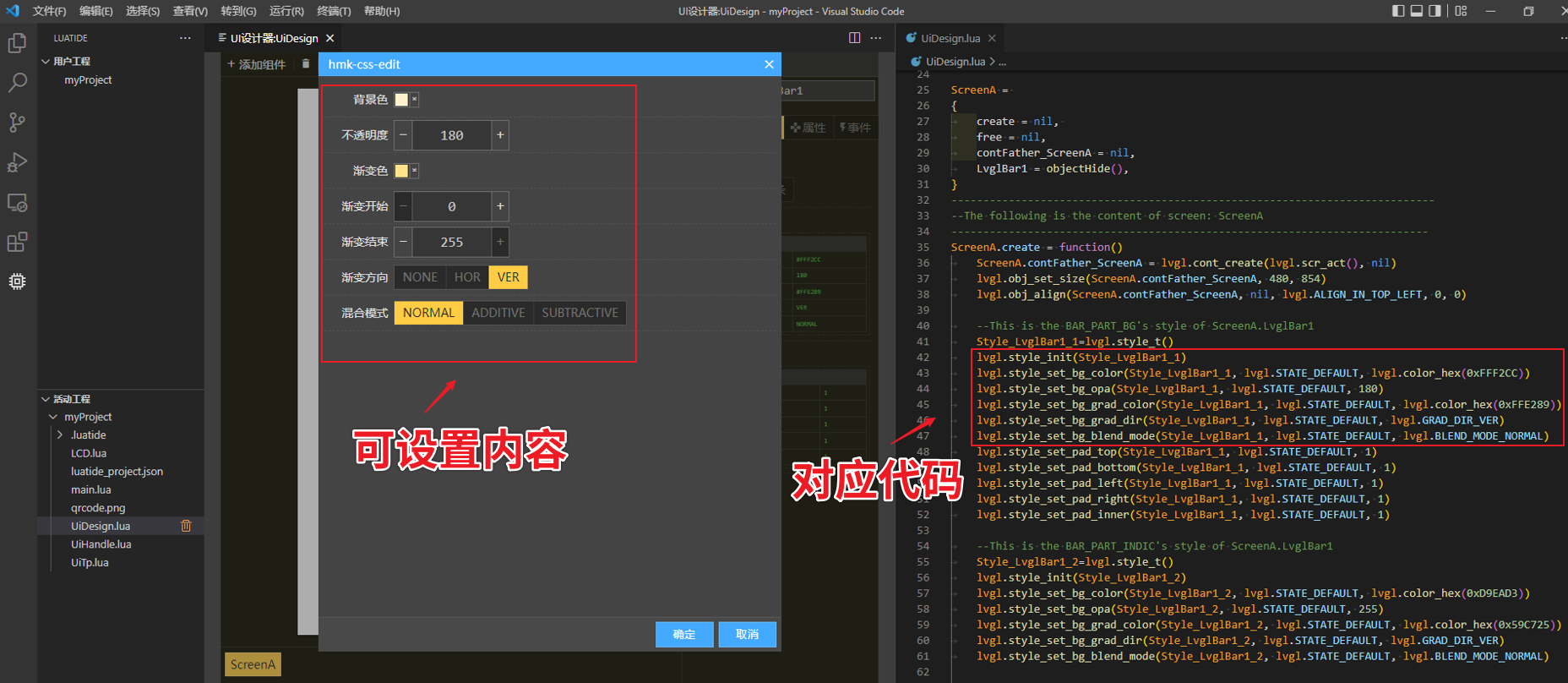
Task: Decrease 不透明度 value with minus button
Action: tap(403, 135)
